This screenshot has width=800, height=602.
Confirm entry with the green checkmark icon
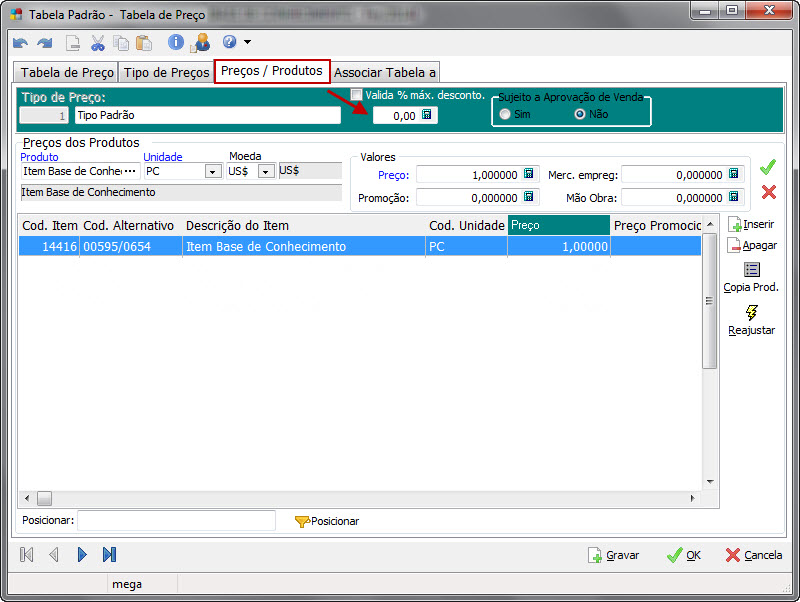[768, 167]
